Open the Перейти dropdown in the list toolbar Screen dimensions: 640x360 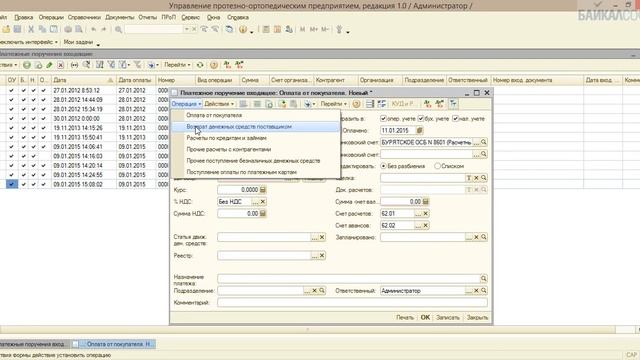click(x=177, y=65)
